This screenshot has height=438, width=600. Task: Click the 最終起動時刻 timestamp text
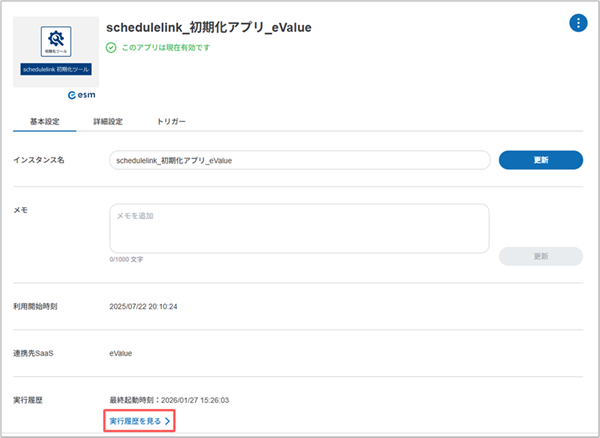(x=169, y=400)
